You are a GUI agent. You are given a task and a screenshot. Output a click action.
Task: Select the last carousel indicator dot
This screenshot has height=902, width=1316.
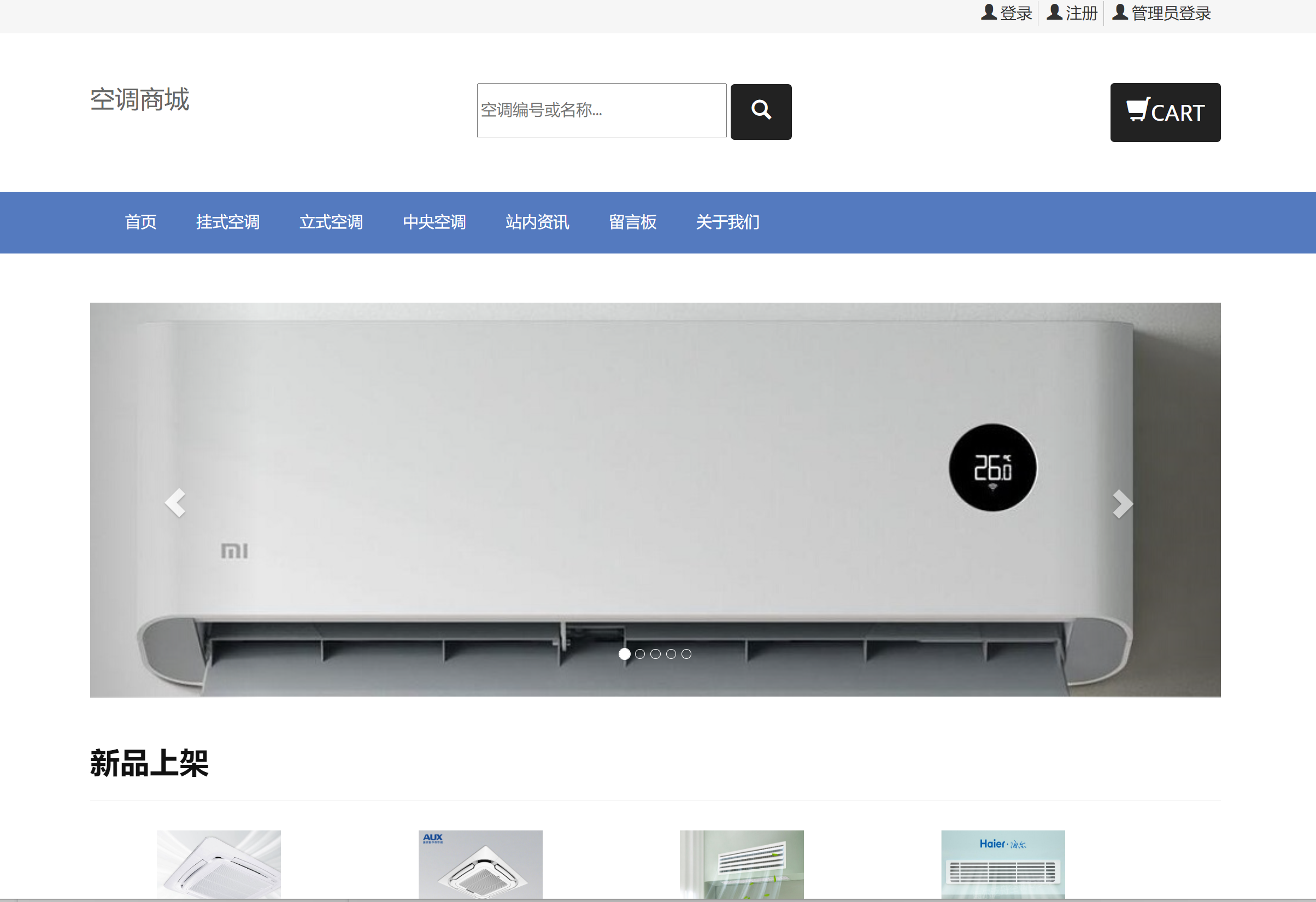click(686, 653)
